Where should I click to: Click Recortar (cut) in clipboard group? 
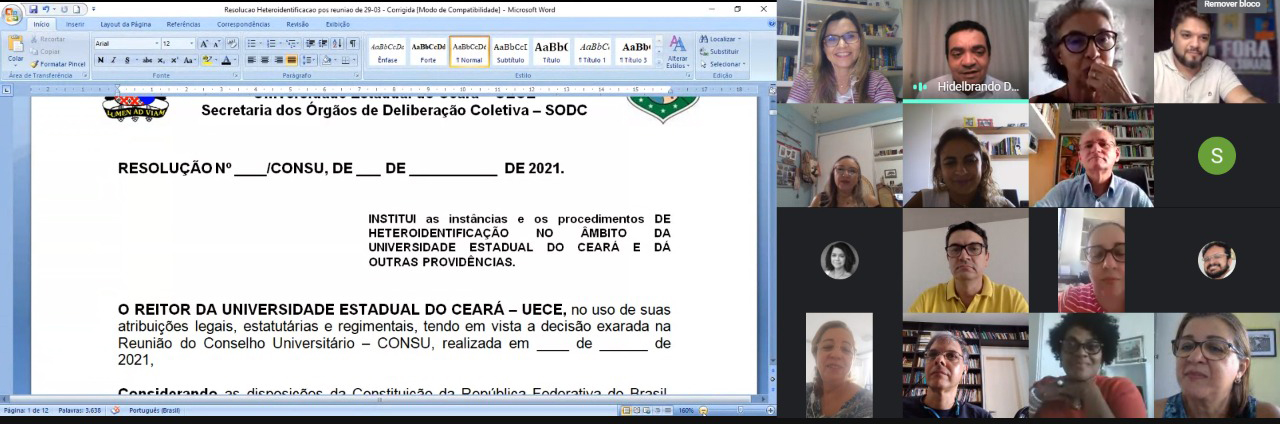tap(48, 39)
